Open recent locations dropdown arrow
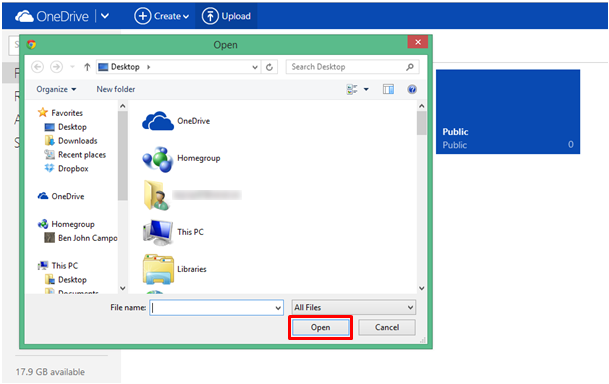 72,67
